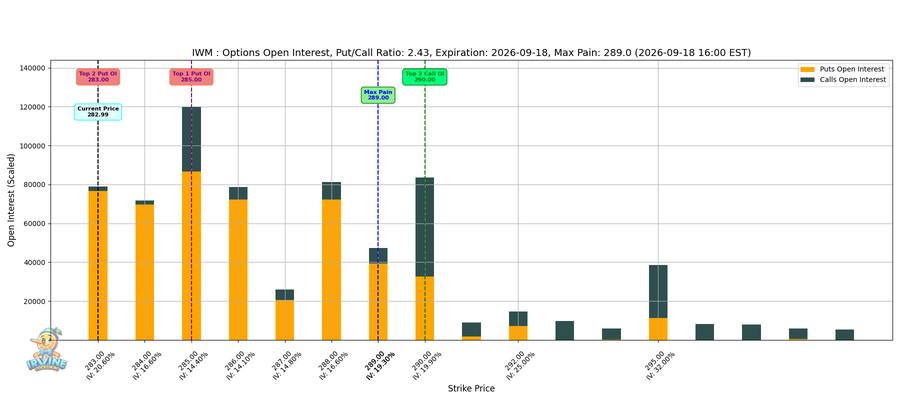Click the 40000 y-axis tick label
This screenshot has height=400, width=900.
coord(34,263)
